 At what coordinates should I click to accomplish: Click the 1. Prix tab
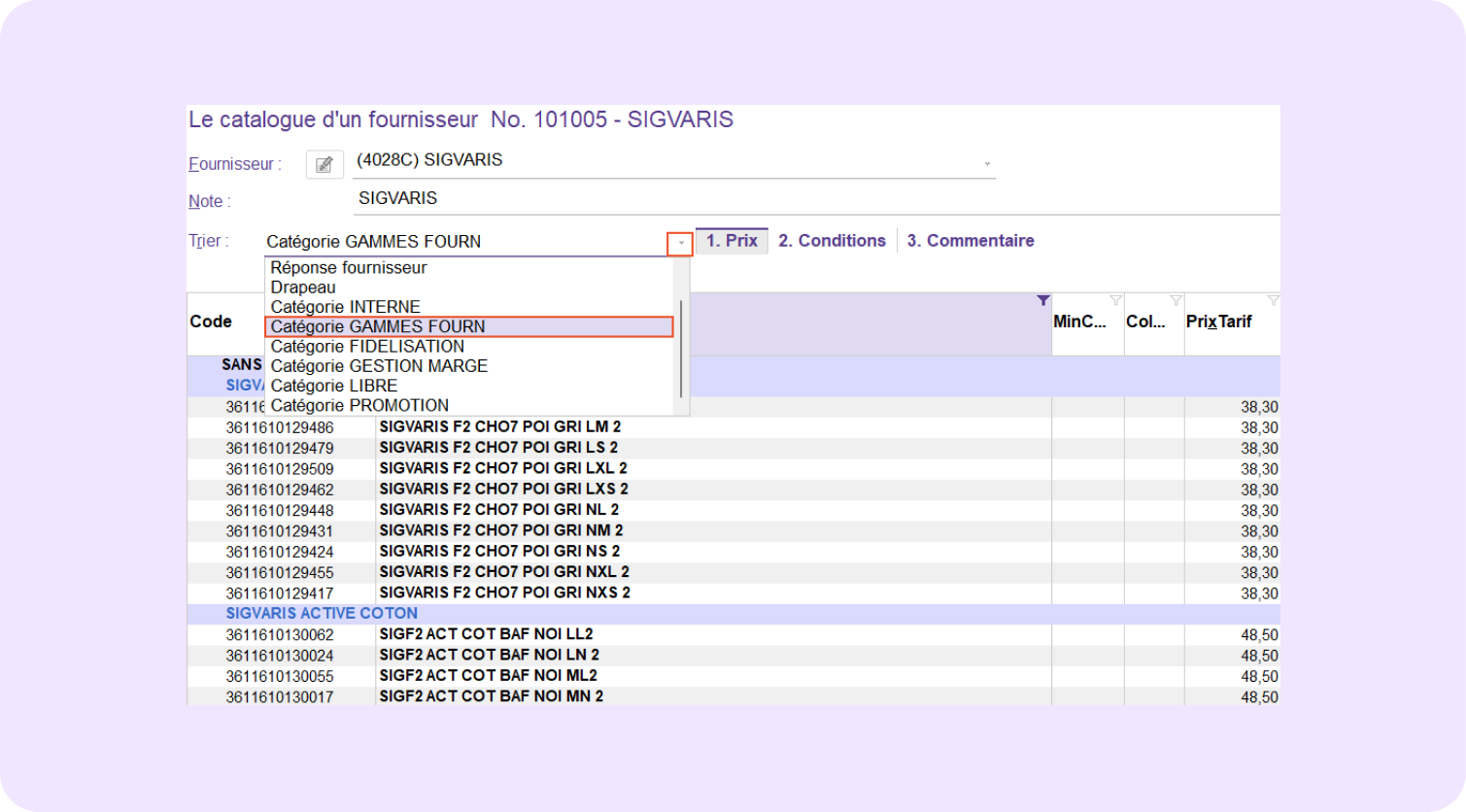tap(732, 241)
